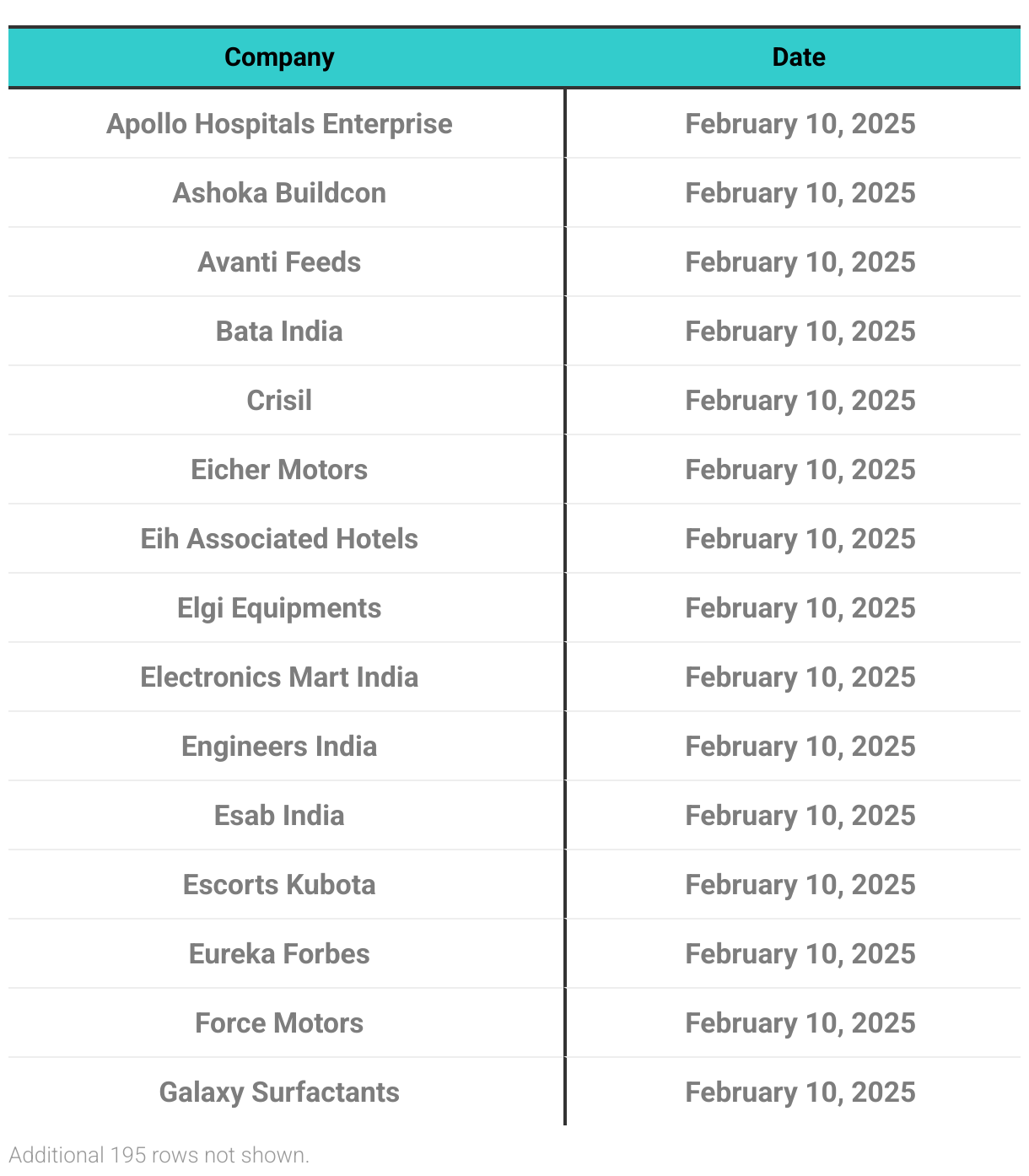Screen dimensions: 1029x1176
Task: Click the Electronics Mart India entry
Action: tap(279, 677)
